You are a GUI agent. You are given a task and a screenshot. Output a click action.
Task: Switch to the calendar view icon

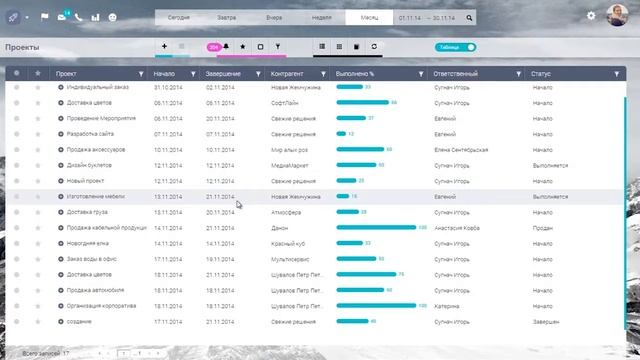356,47
